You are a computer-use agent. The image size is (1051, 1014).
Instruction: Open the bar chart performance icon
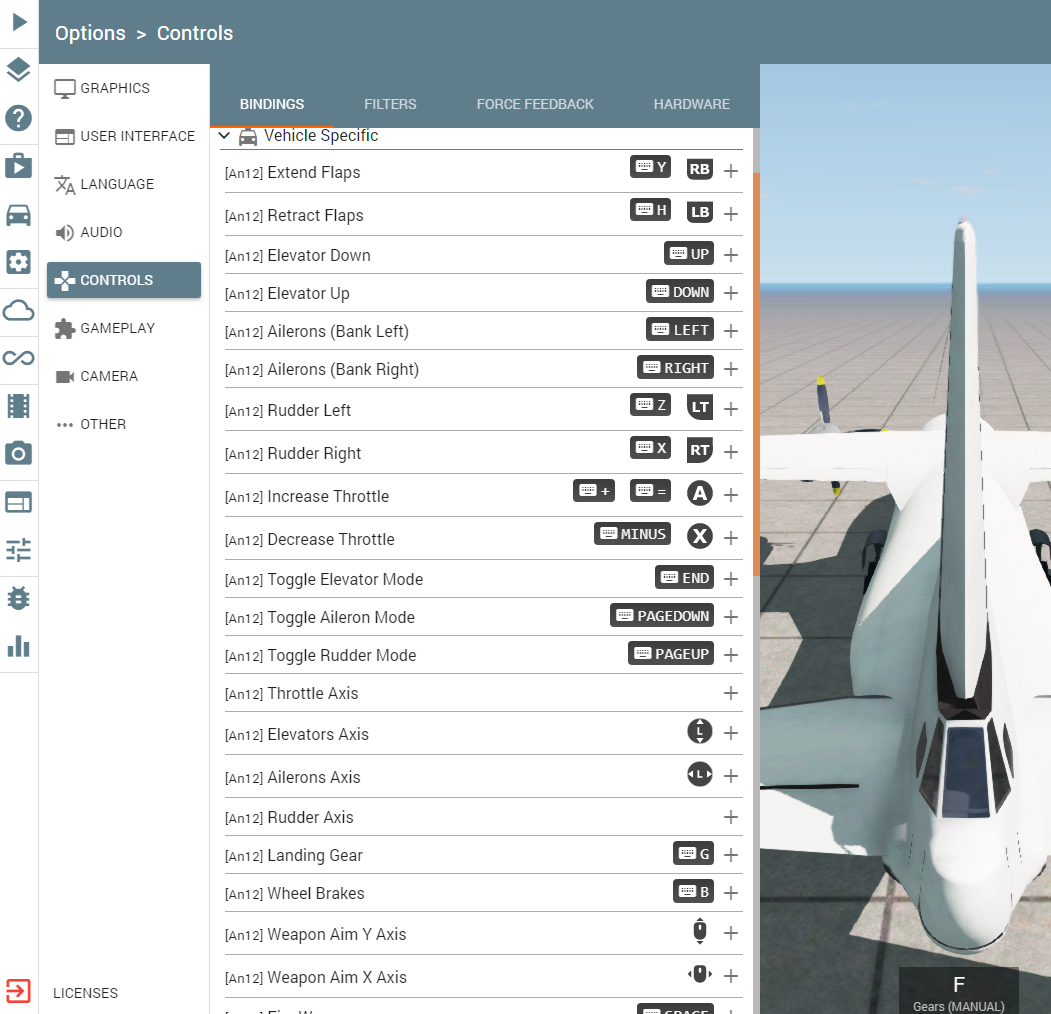coord(19,646)
